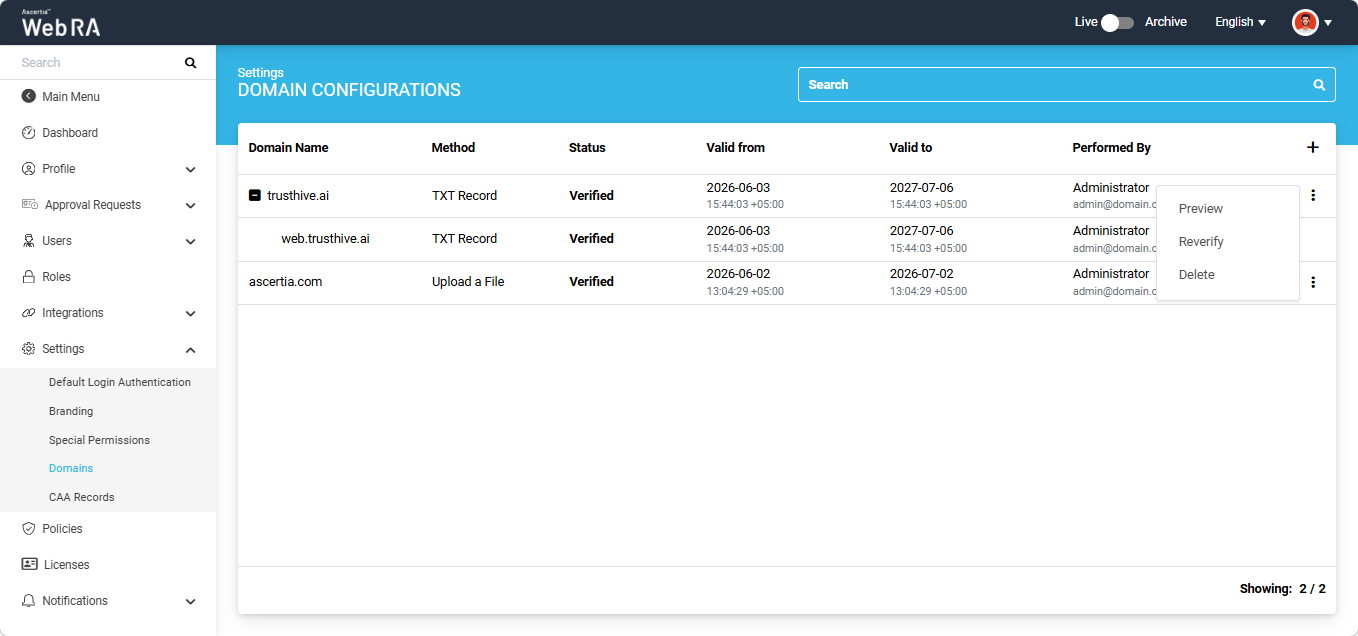1358x636 pixels.
Task: Click the Method column header
Action: pyautogui.click(x=453, y=147)
